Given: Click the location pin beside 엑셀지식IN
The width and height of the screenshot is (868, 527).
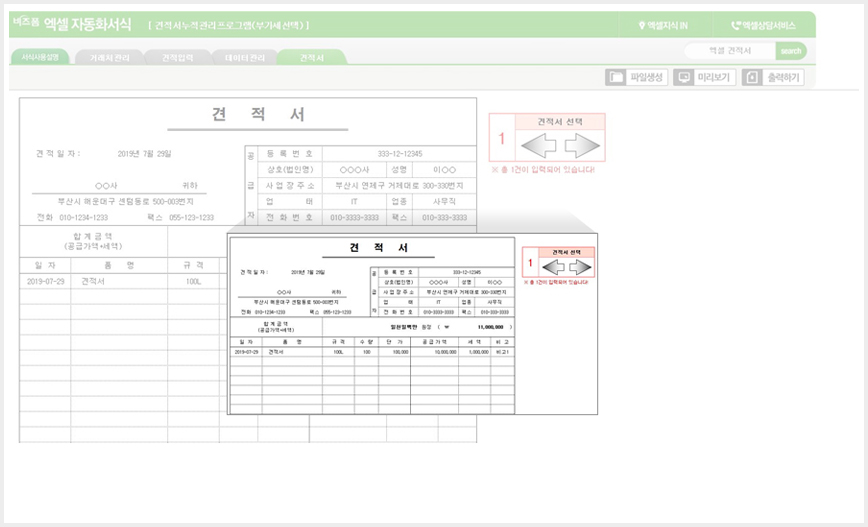Looking at the screenshot, I should click(x=642, y=25).
